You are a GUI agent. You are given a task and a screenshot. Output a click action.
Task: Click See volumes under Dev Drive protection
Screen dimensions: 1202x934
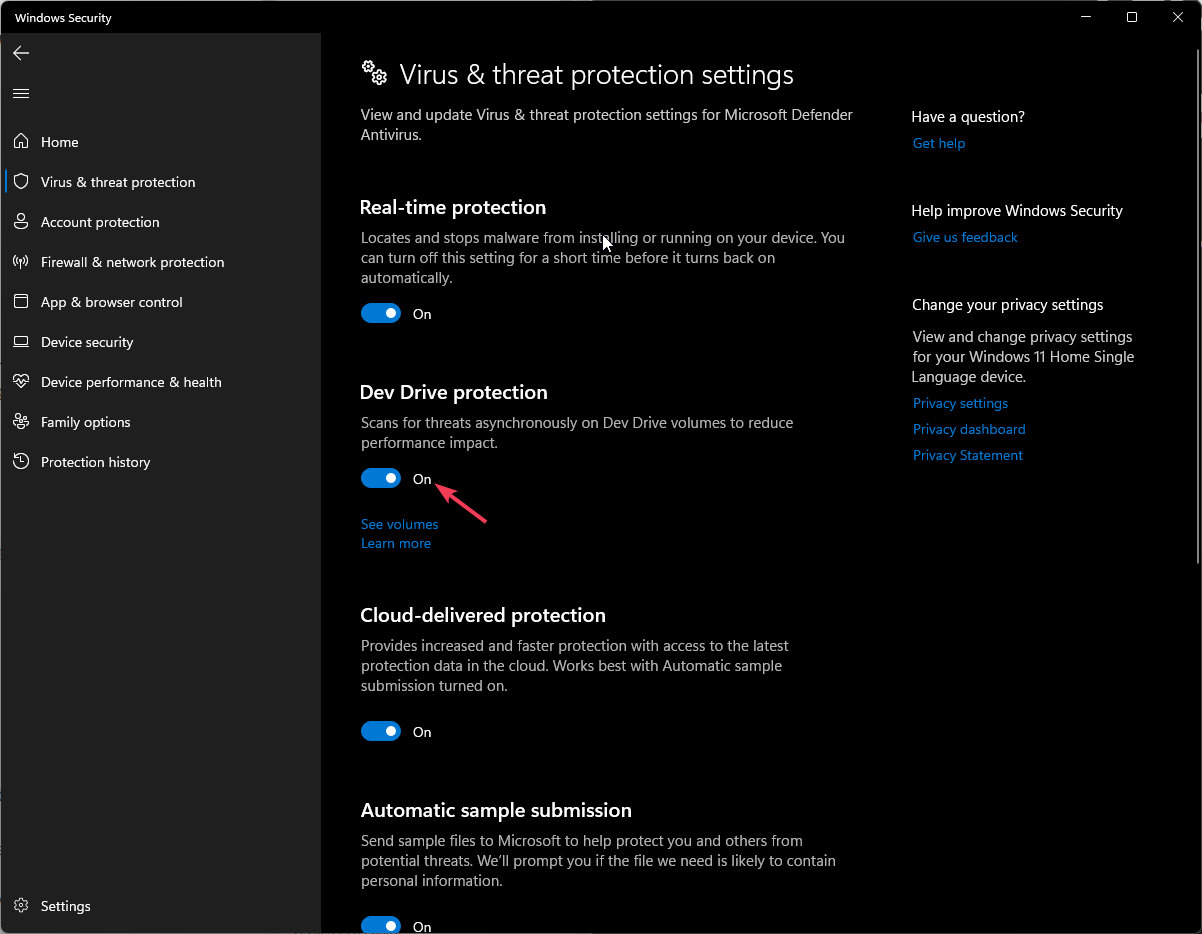point(399,523)
